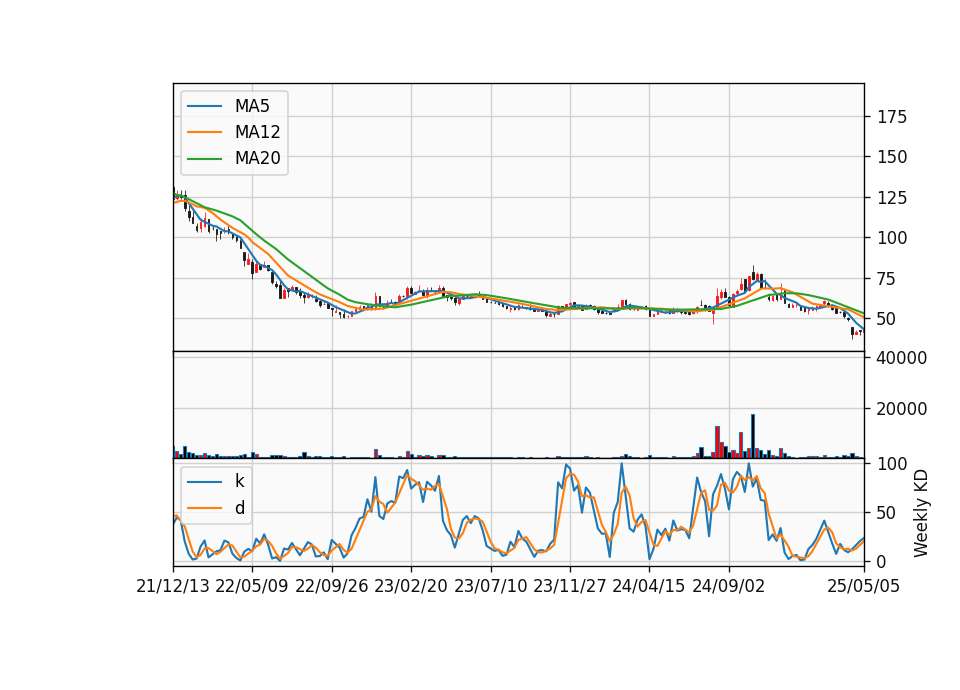The image size is (960, 690).
Task: Click the 40000 volume axis label
Action: click(902, 358)
